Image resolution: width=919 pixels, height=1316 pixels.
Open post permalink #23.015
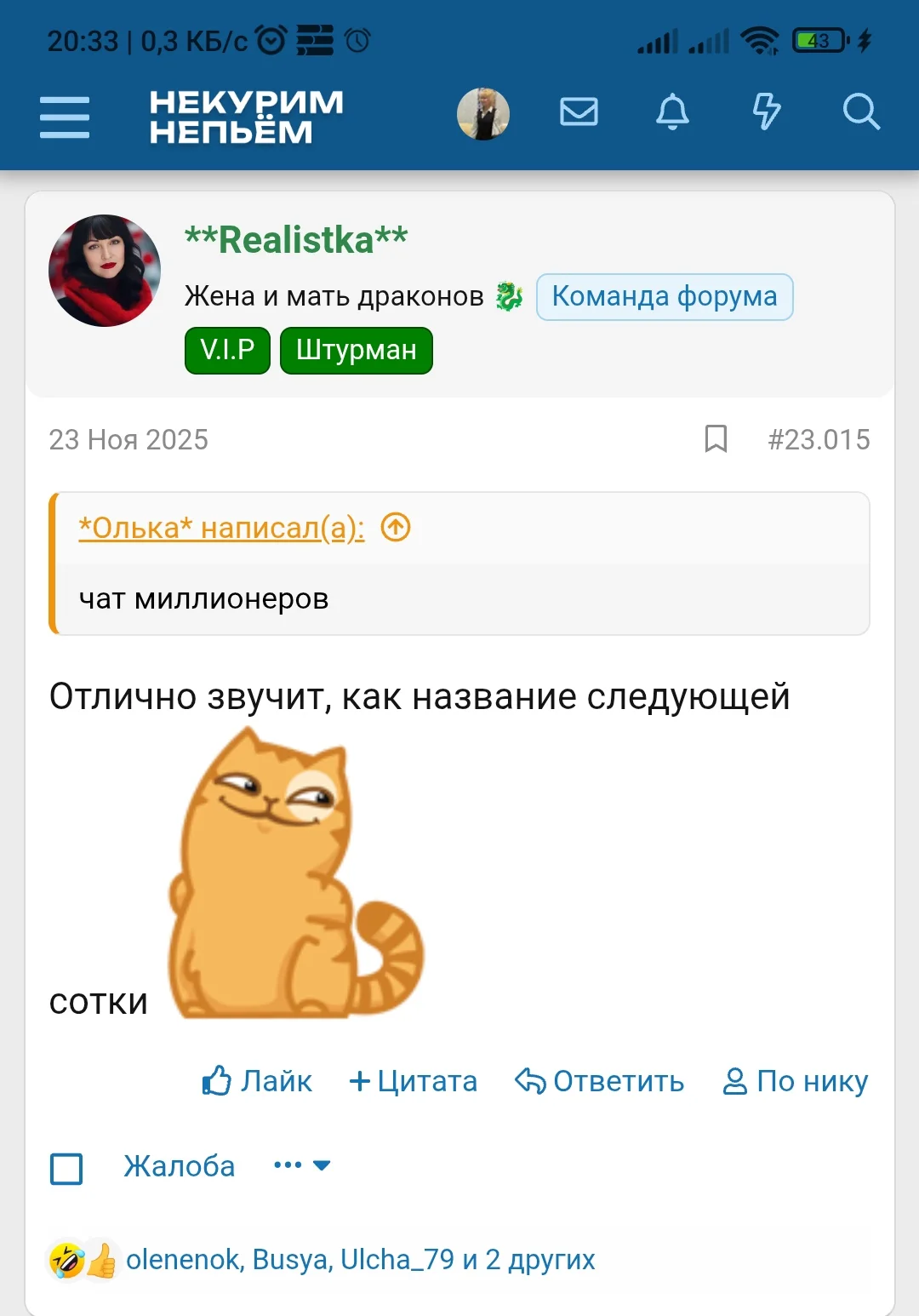(819, 439)
